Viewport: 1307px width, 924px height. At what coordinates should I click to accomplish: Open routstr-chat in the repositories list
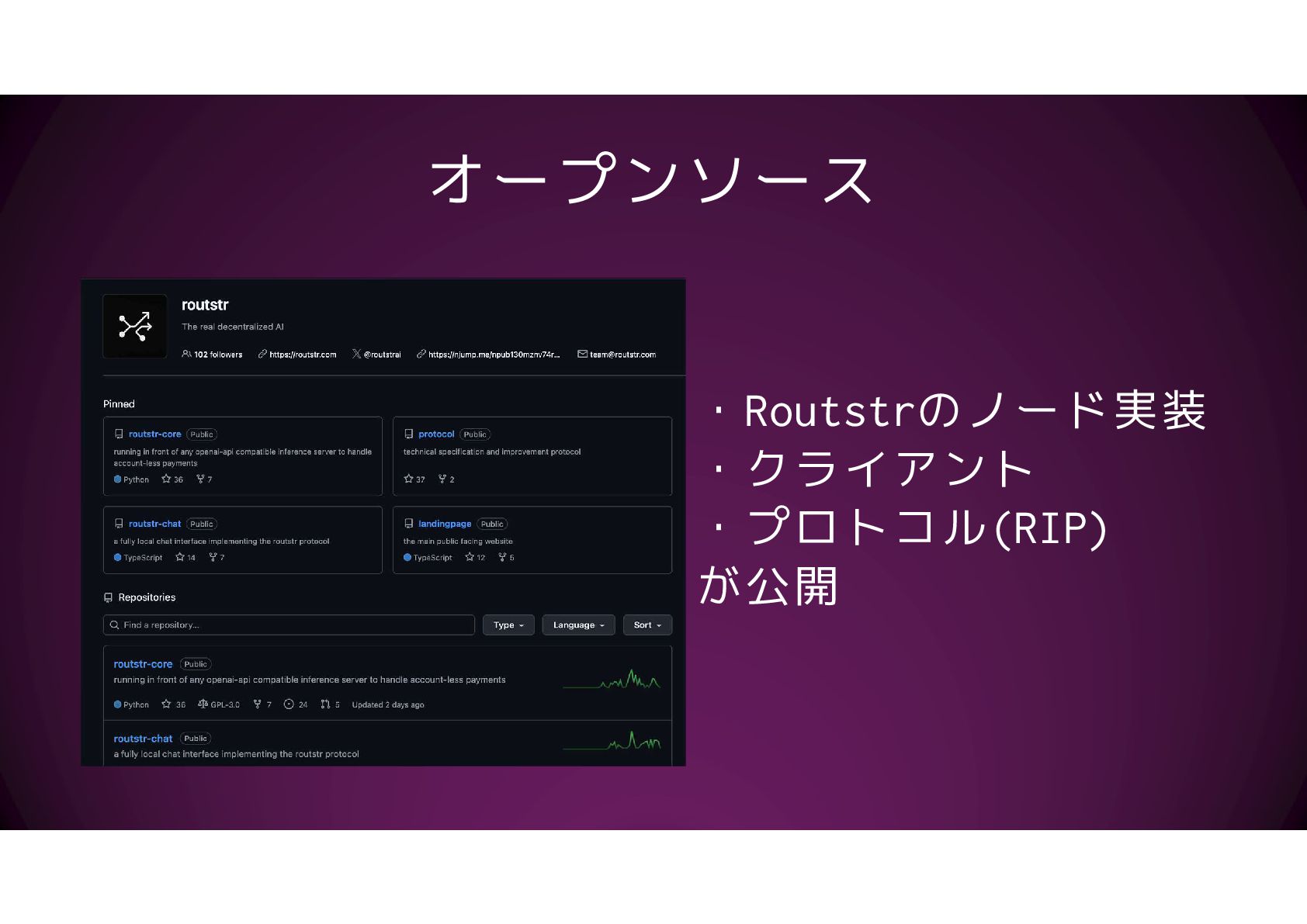coord(143,739)
